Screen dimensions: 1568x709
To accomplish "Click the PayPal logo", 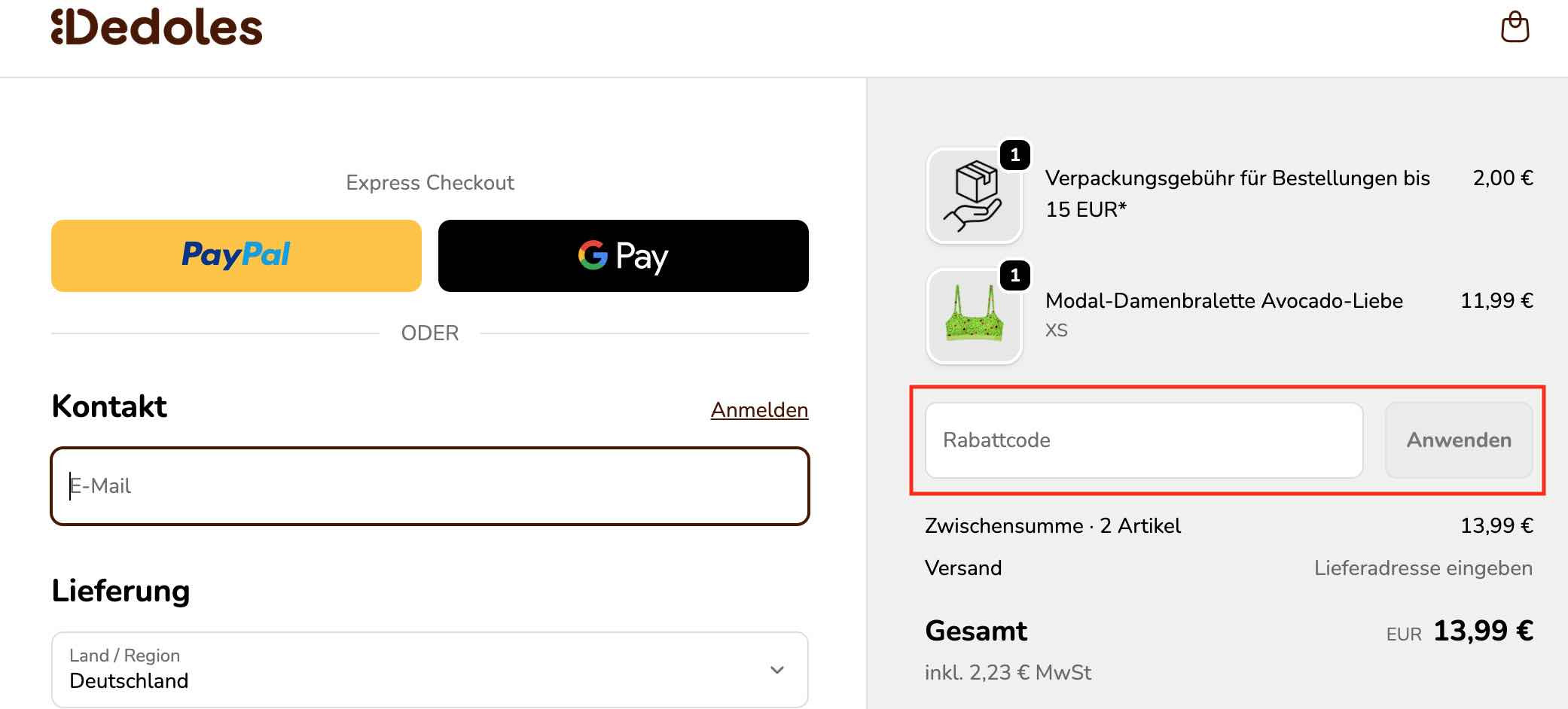I will tap(236, 255).
